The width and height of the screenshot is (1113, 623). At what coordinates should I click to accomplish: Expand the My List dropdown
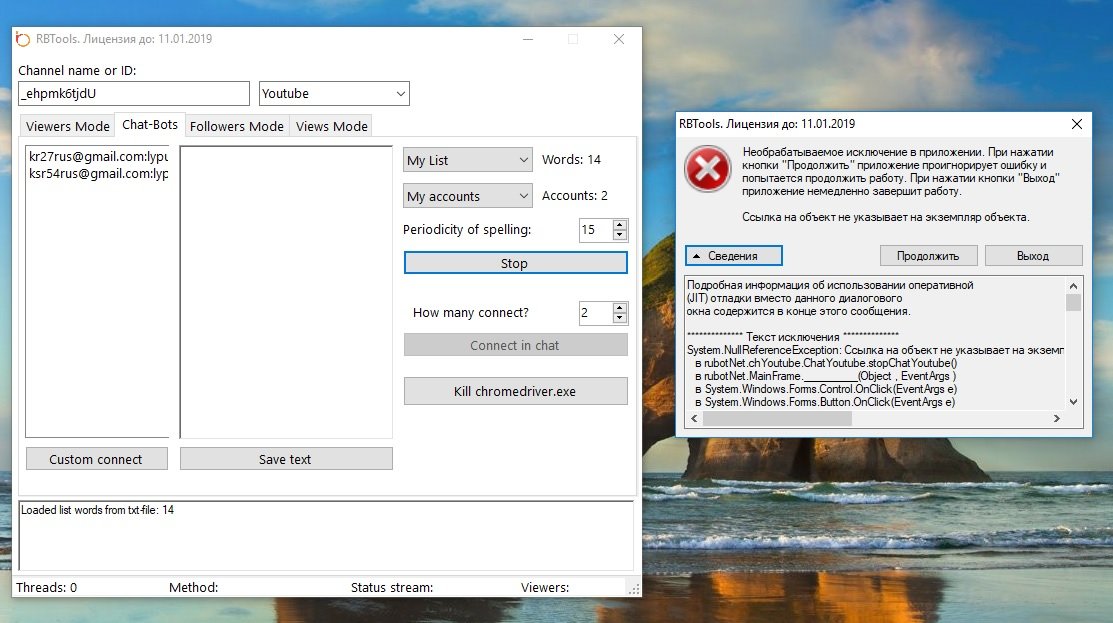point(467,160)
